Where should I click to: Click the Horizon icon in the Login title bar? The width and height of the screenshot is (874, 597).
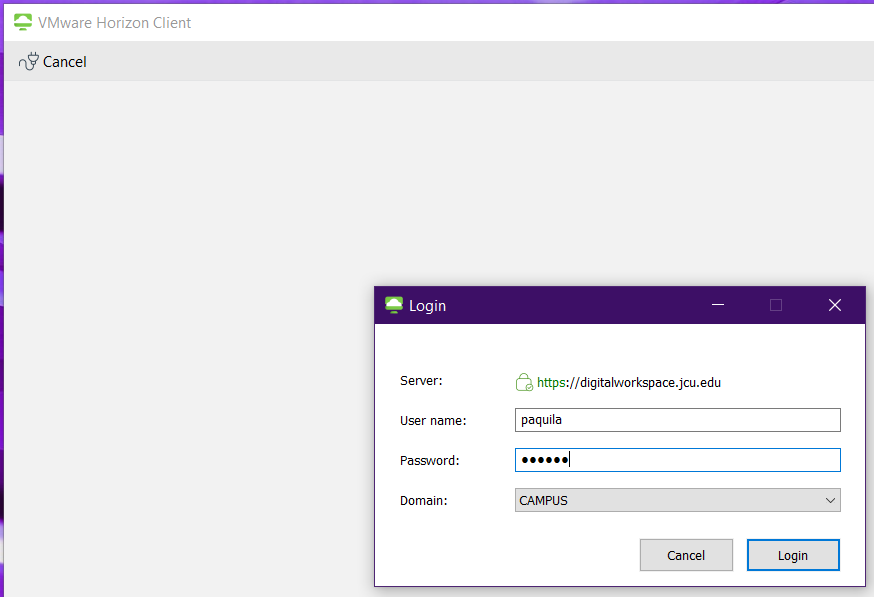point(394,305)
